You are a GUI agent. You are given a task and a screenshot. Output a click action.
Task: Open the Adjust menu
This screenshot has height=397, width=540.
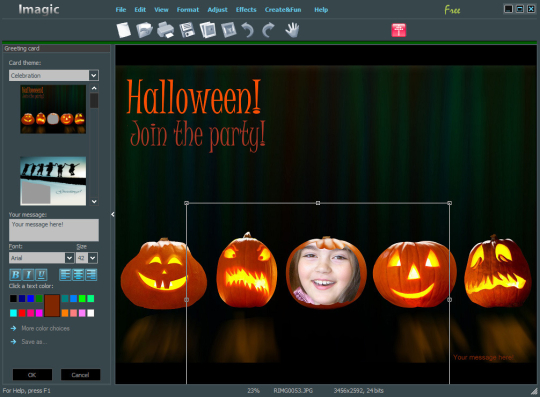click(217, 10)
